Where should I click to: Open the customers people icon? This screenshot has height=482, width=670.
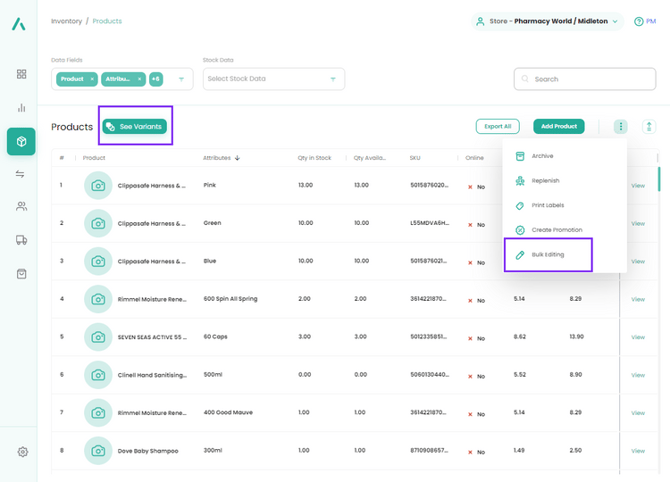21,207
